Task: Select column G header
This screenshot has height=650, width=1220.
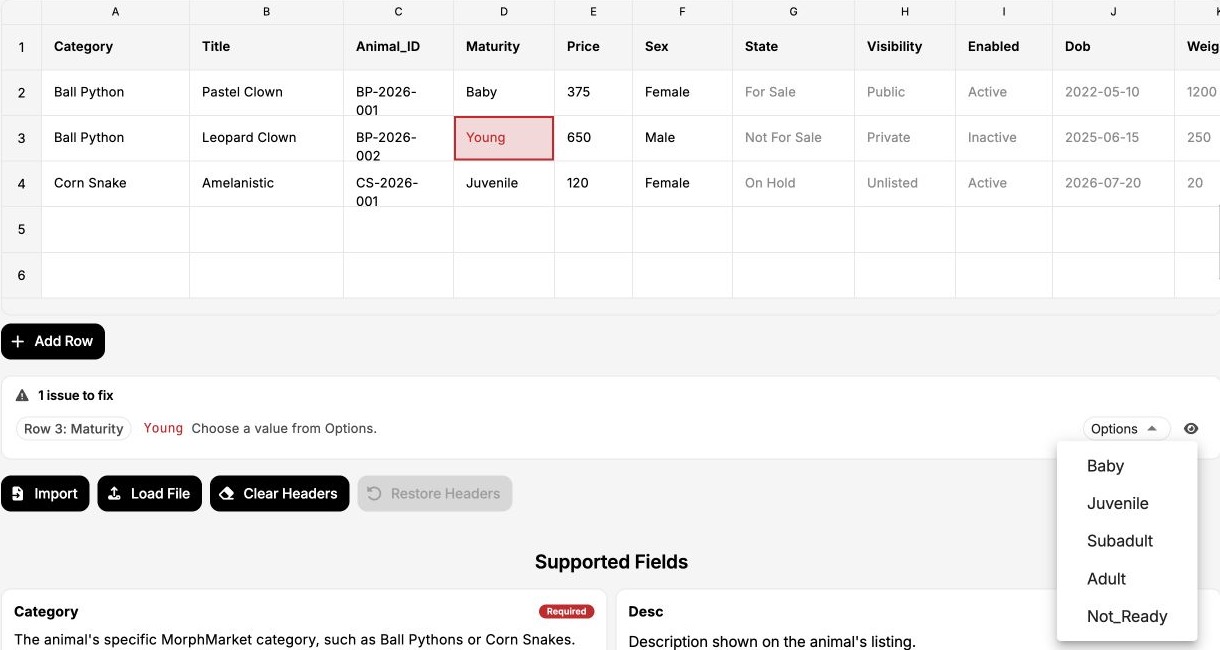Action: pos(793,12)
